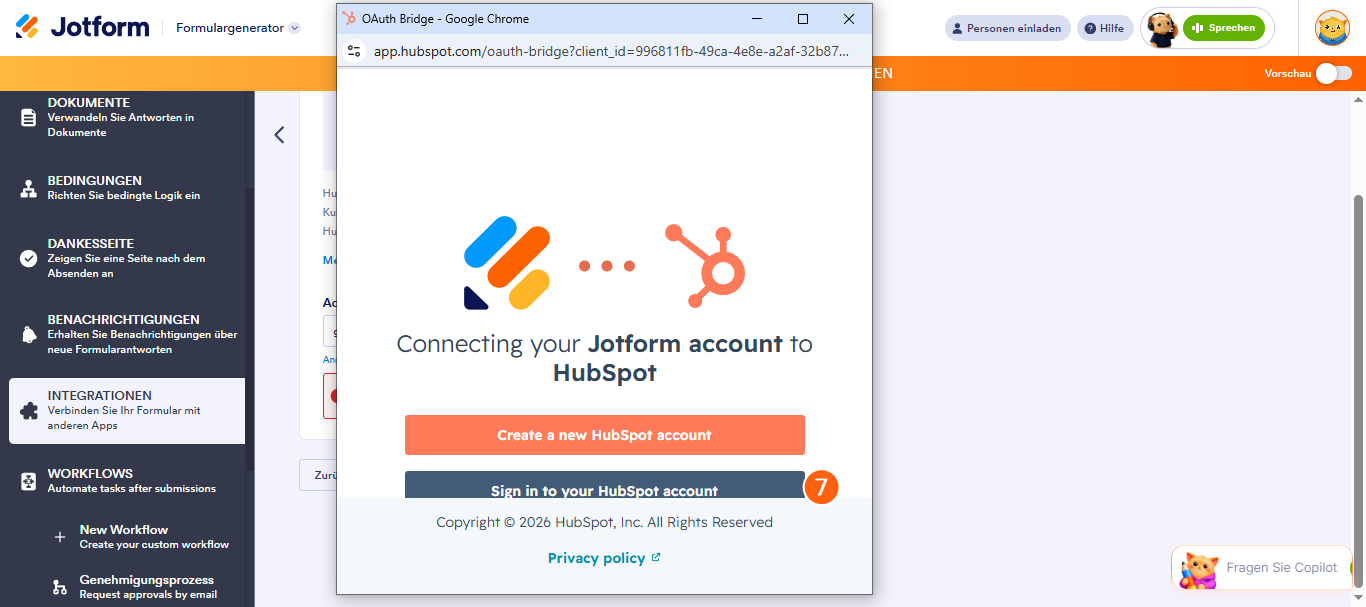The image size is (1366, 607).
Task: Click the back chevron arrow in Jotform
Action: pyautogui.click(x=279, y=135)
